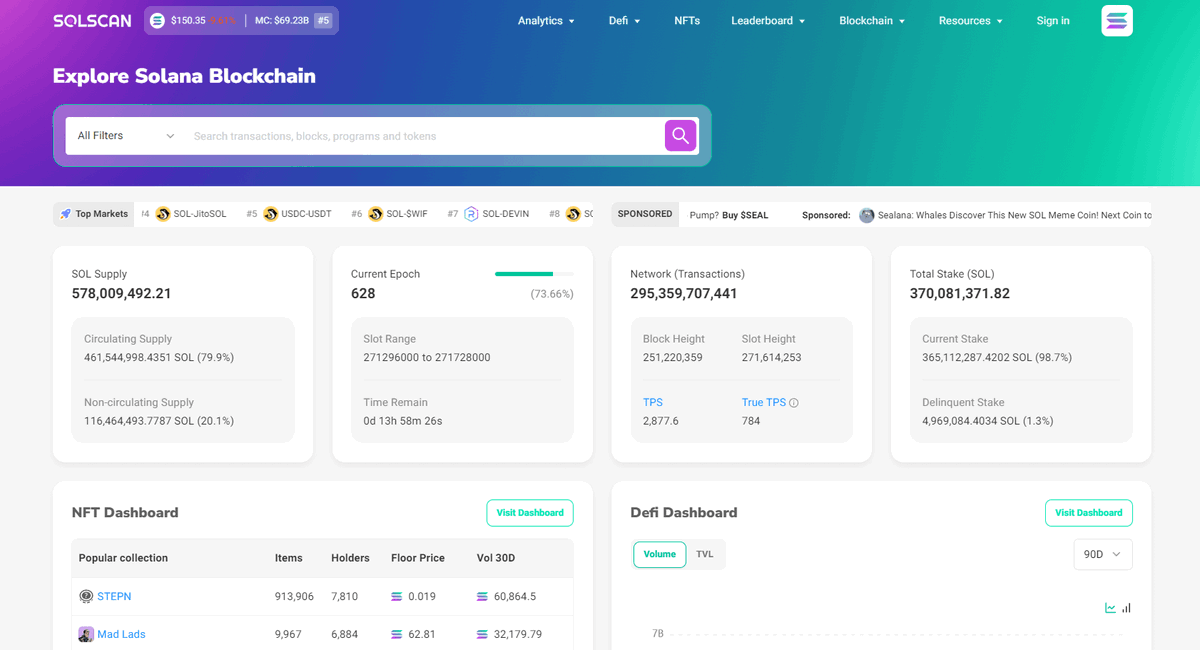Click the Current Epoch progress bar
This screenshot has width=1200, height=650.
[x=534, y=274]
